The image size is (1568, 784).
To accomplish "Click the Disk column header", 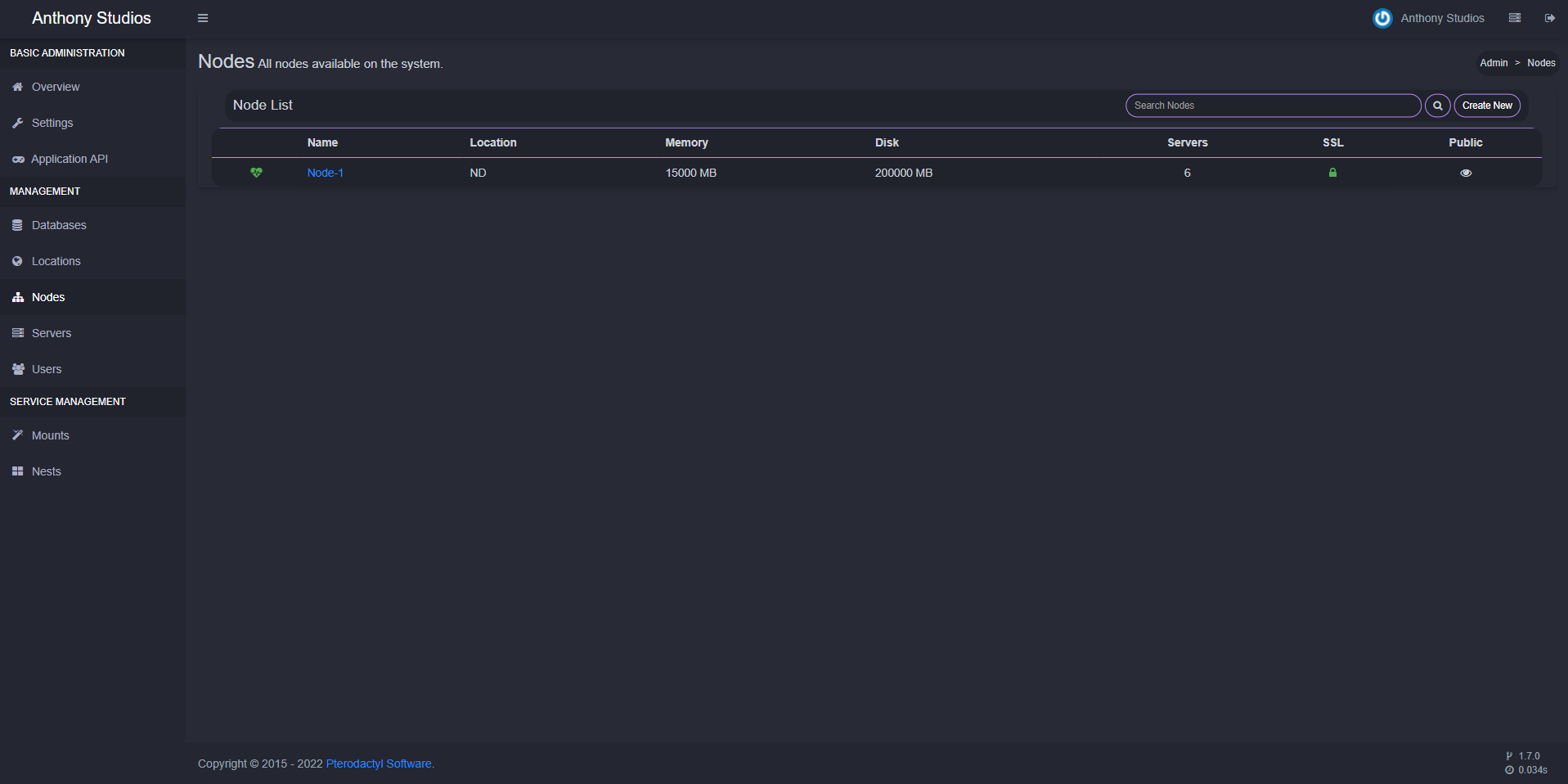I will (887, 142).
